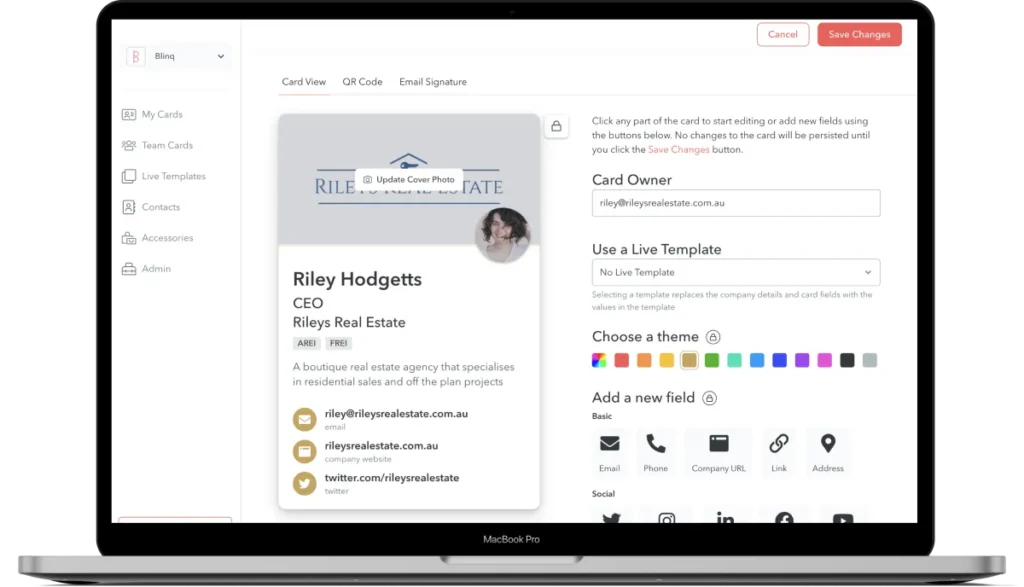
Task: Click Riley's profile photo on the card
Action: [x=502, y=236]
